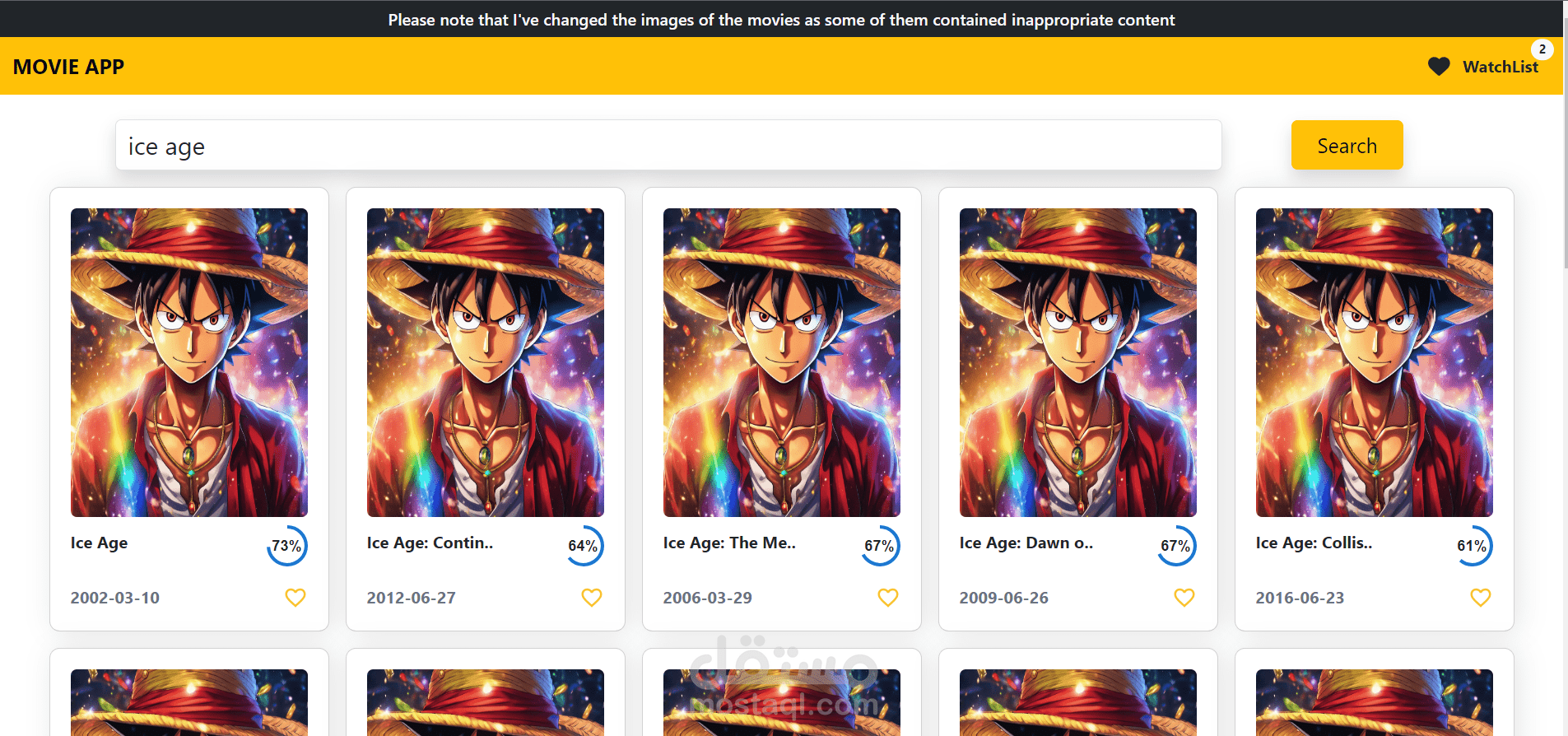1568x736 pixels.
Task: Toggle heart for Ice Age: The Me.. card
Action: pyautogui.click(x=888, y=598)
